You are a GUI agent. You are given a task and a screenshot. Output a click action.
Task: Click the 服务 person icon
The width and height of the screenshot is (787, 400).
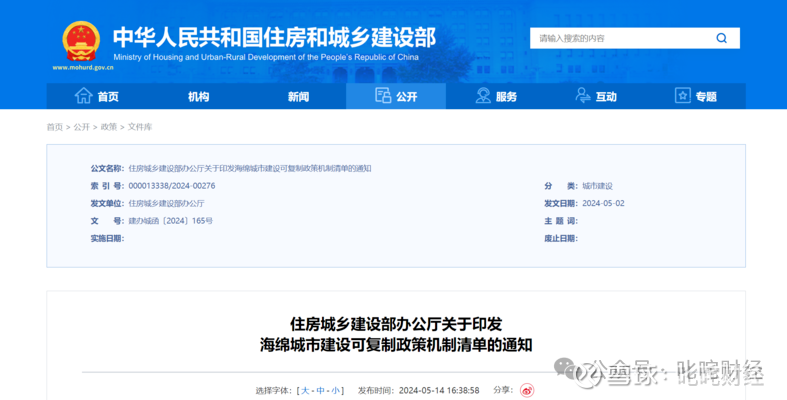[x=483, y=95]
